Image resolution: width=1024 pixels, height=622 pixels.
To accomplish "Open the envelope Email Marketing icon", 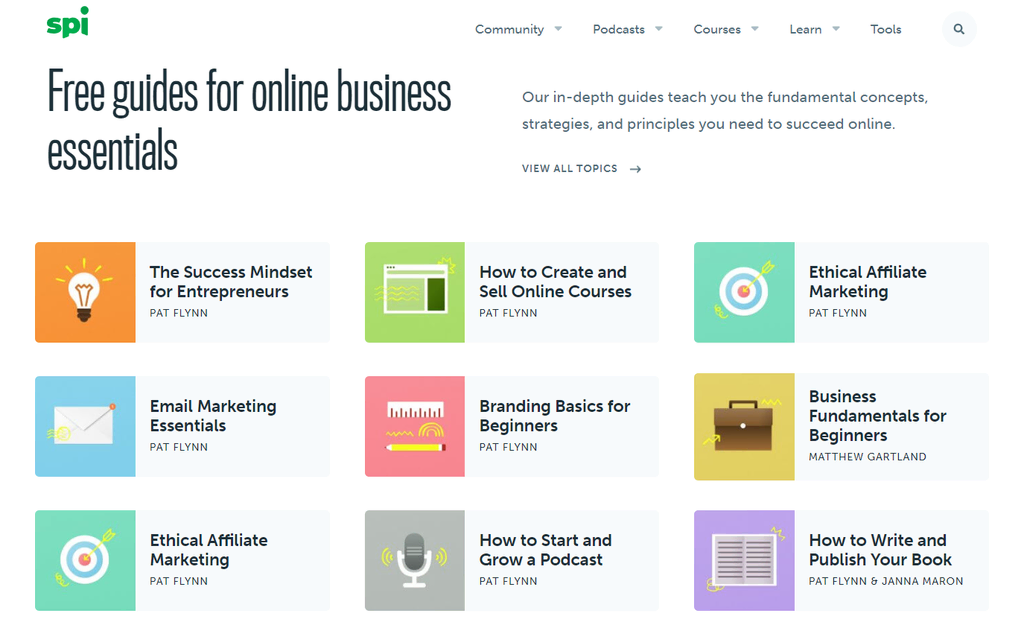I will pyautogui.click(x=86, y=426).
